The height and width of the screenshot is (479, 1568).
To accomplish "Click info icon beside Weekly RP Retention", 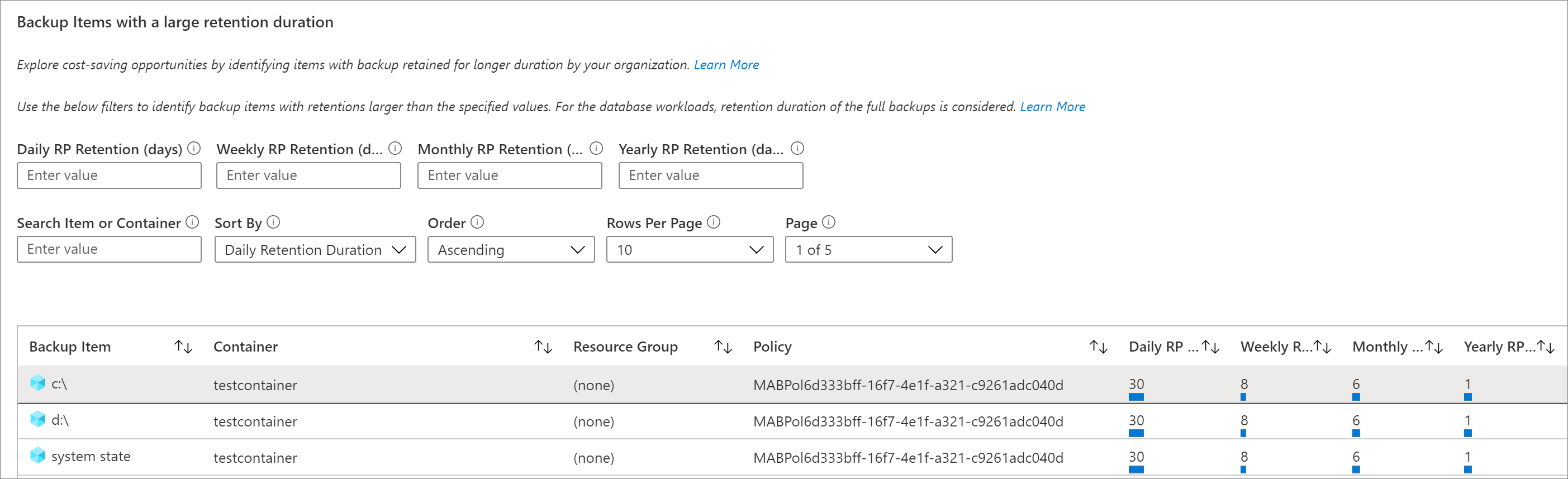I will pos(395,149).
